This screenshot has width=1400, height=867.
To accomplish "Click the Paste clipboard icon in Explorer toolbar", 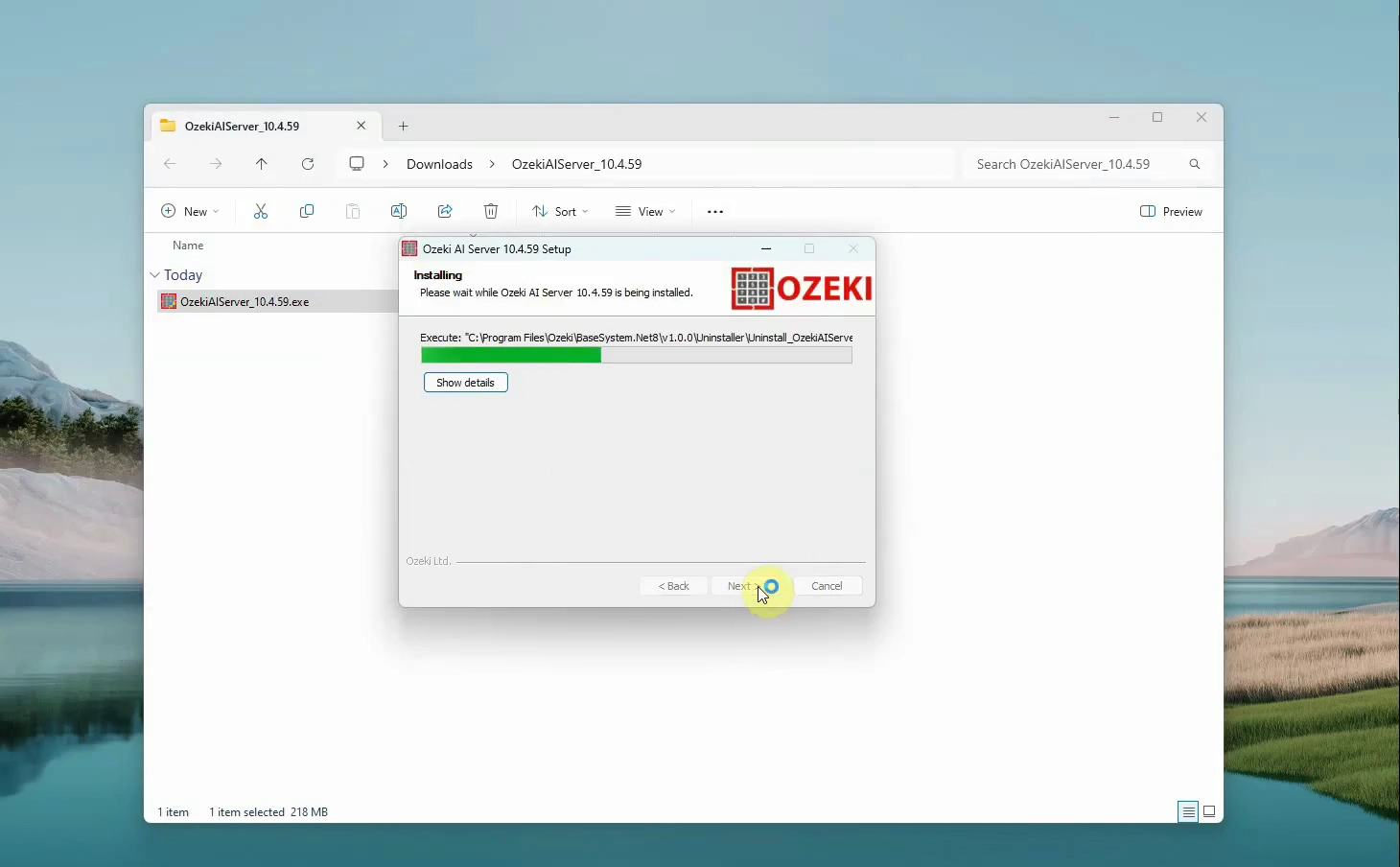I will (x=353, y=211).
